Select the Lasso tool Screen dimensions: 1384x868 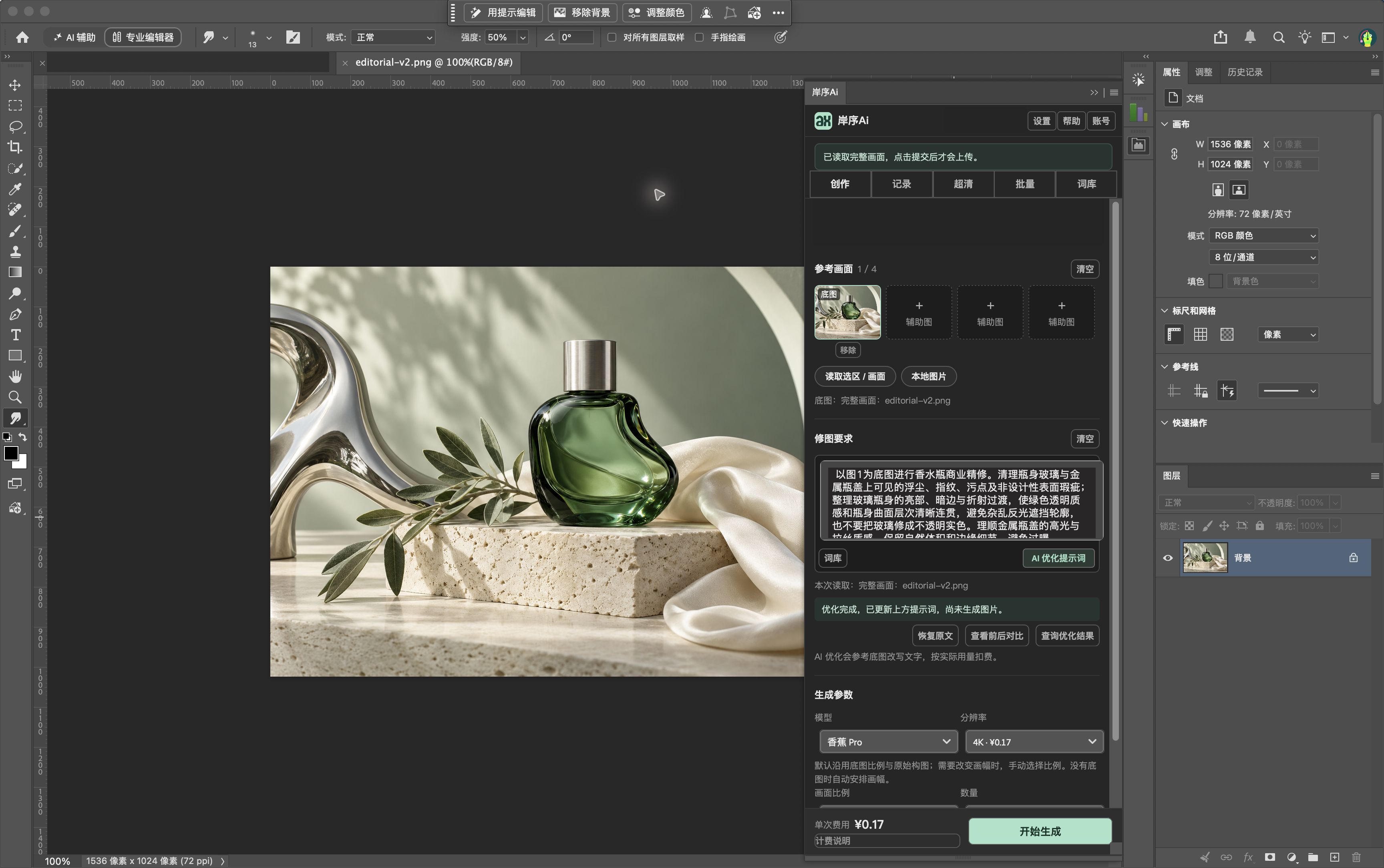(16, 126)
